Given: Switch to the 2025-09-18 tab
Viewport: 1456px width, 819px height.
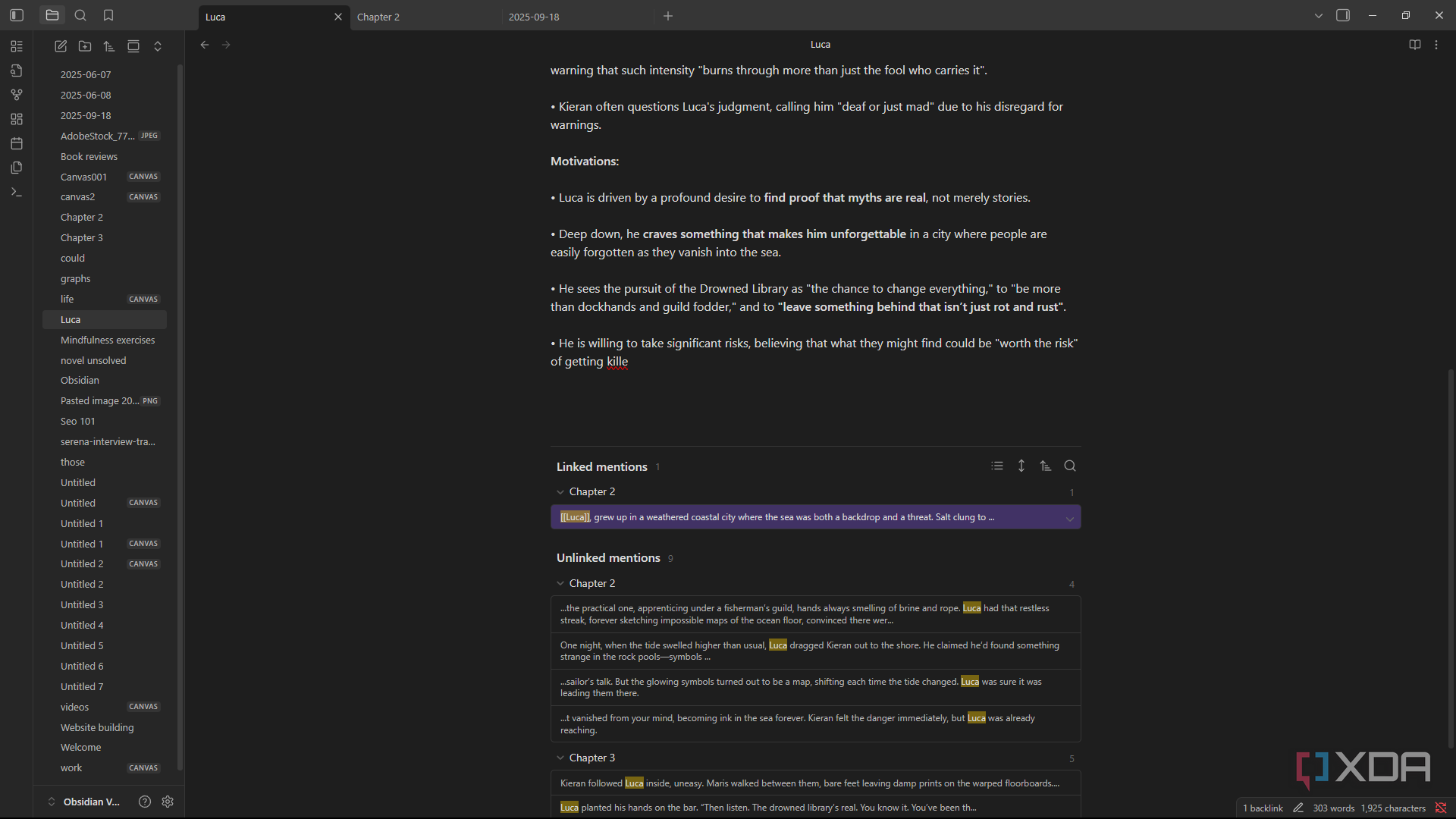Looking at the screenshot, I should (x=577, y=17).
